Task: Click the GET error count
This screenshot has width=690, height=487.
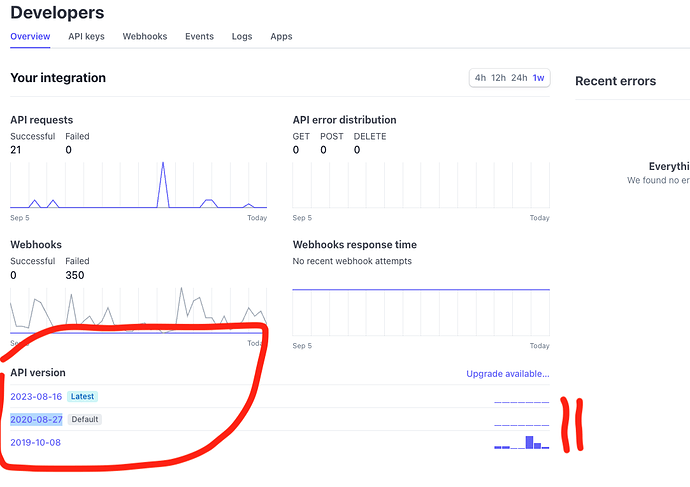Action: 296,150
